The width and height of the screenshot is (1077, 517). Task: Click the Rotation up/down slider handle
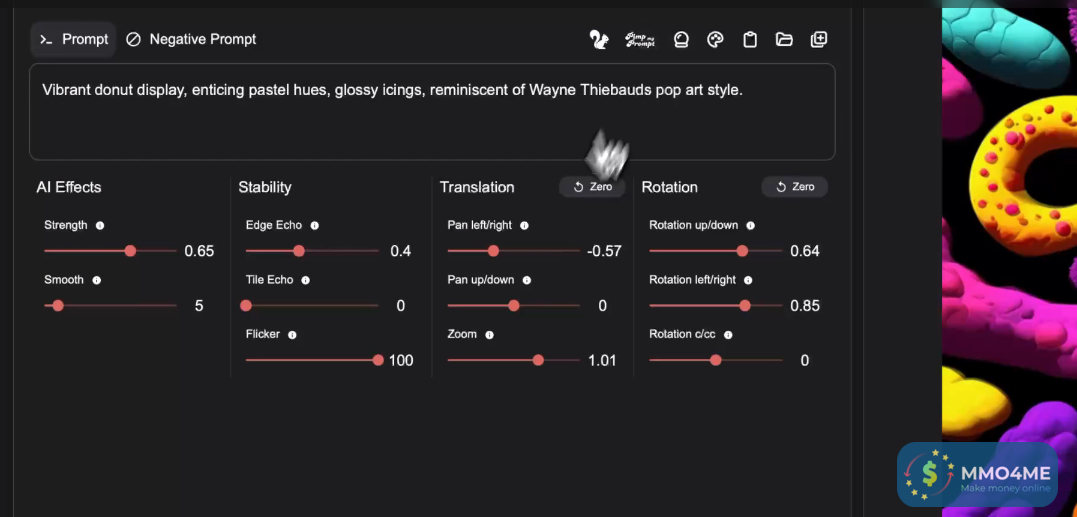click(742, 251)
